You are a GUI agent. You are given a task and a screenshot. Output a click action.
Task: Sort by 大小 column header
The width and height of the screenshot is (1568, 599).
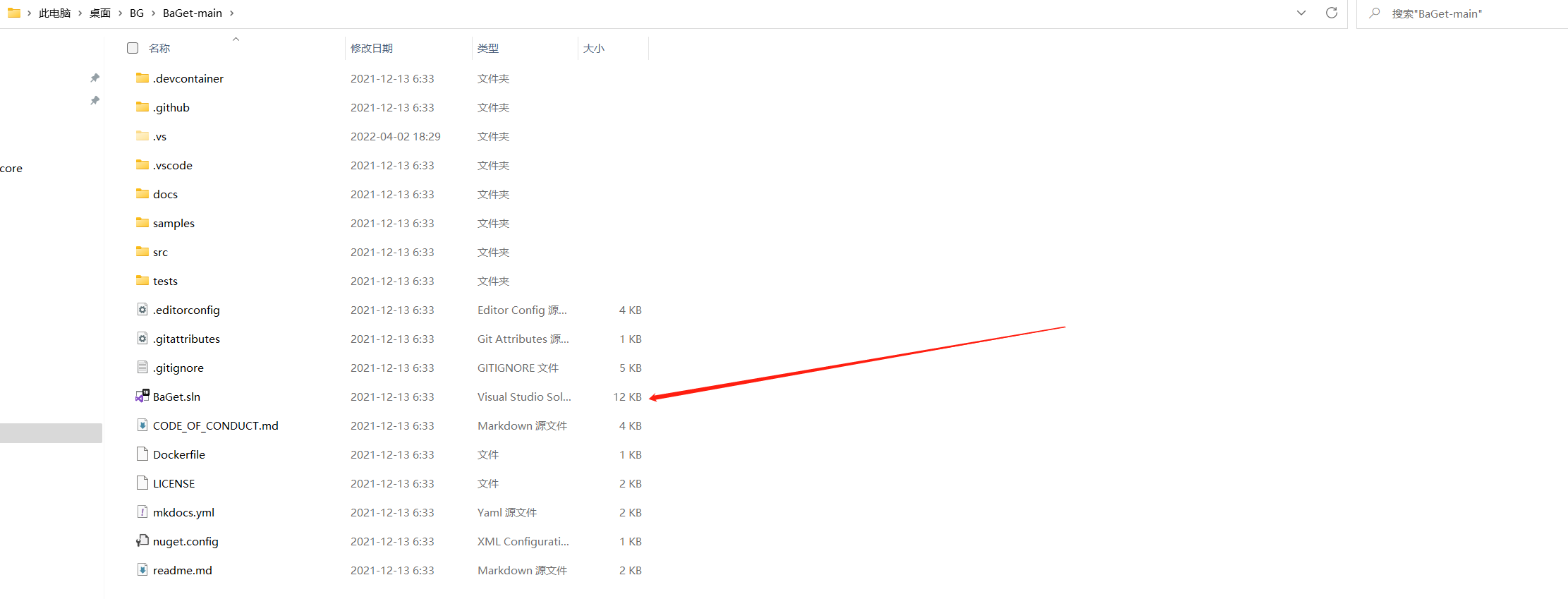[x=594, y=48]
